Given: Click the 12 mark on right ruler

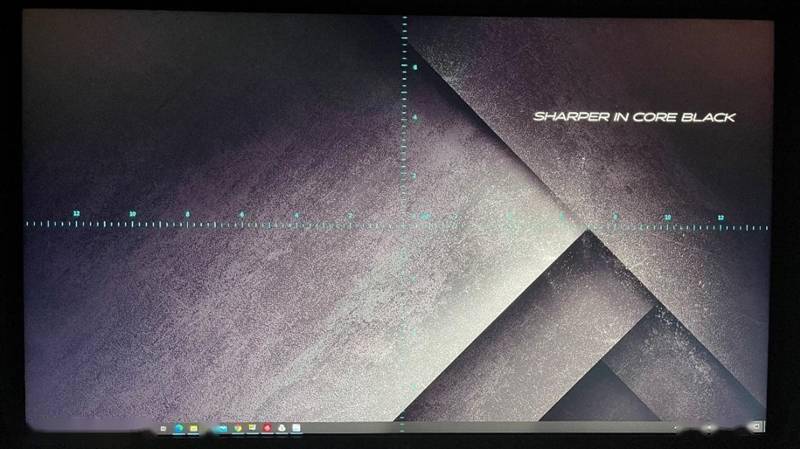Looking at the screenshot, I should click(x=720, y=218).
